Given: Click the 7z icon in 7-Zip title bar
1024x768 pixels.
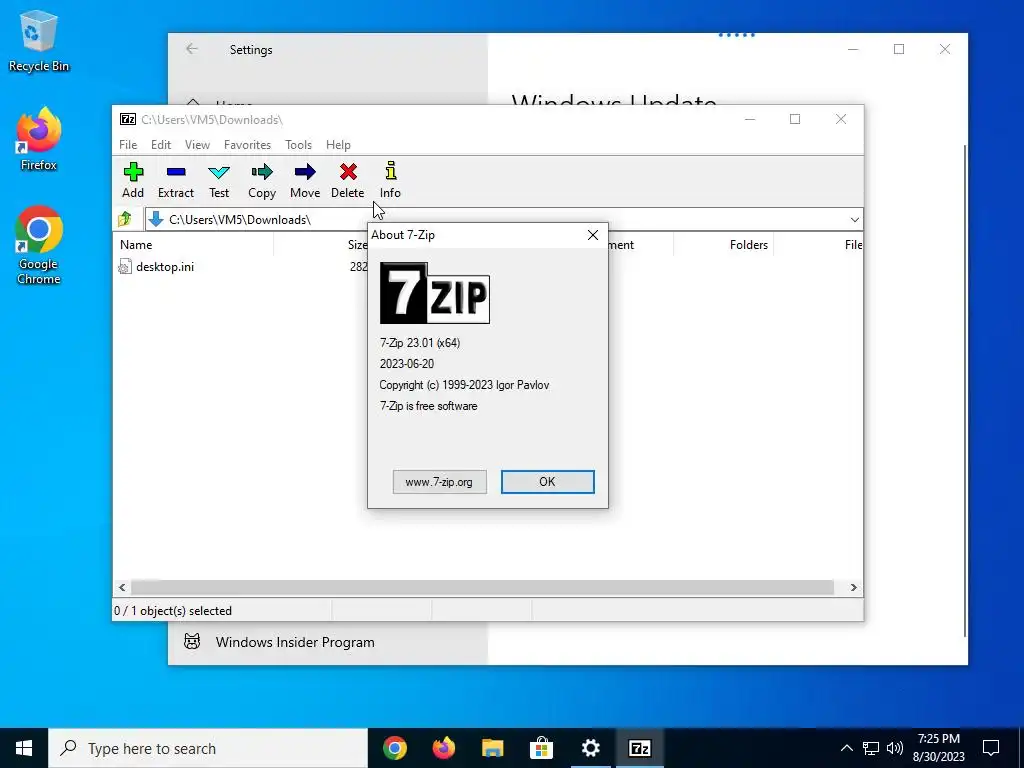Looking at the screenshot, I should click(128, 119).
